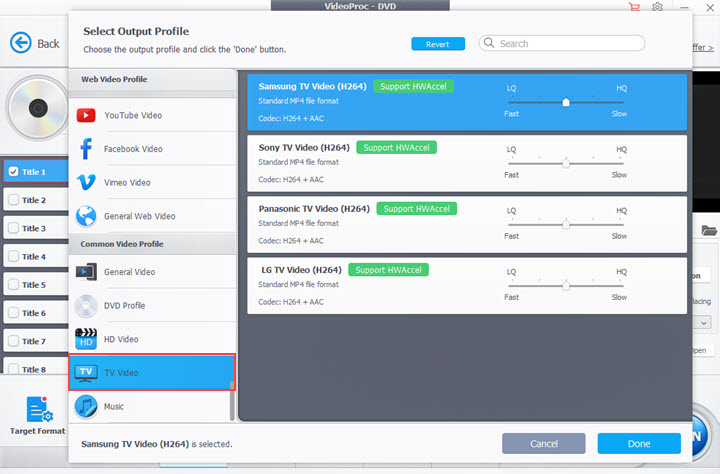The height and width of the screenshot is (474, 720).
Task: Select the General Web Video globe icon
Action: click(x=86, y=216)
